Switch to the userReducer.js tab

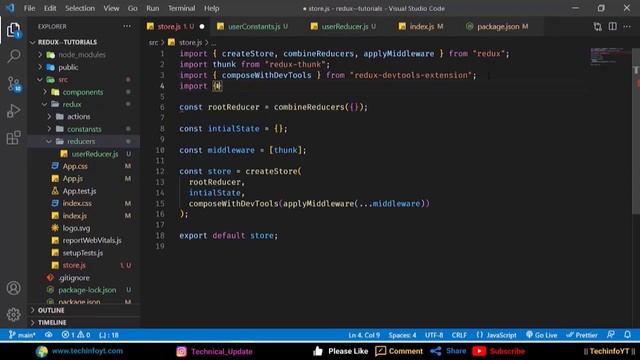tap(348, 27)
